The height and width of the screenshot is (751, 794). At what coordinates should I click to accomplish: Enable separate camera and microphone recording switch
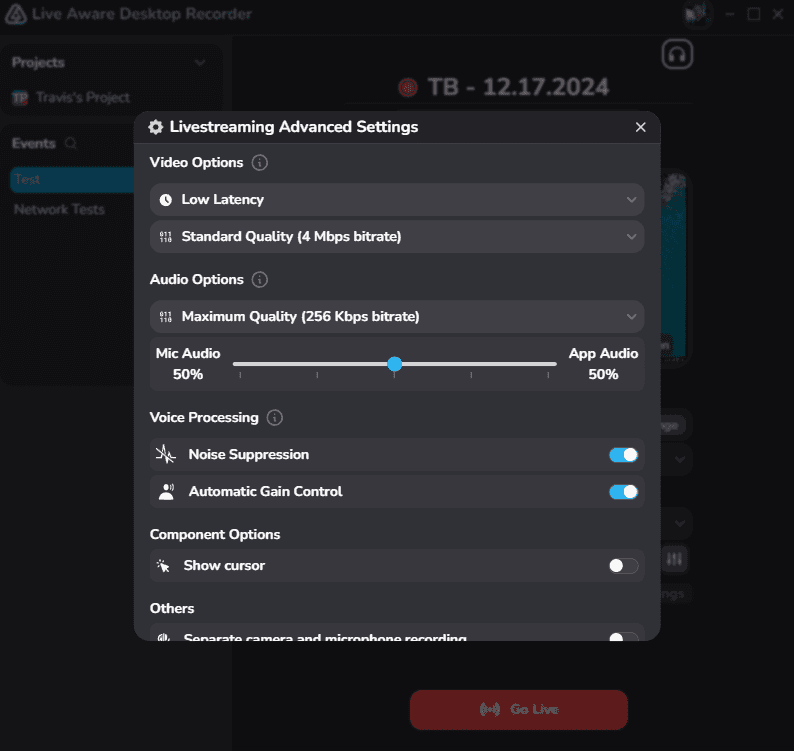pos(623,637)
